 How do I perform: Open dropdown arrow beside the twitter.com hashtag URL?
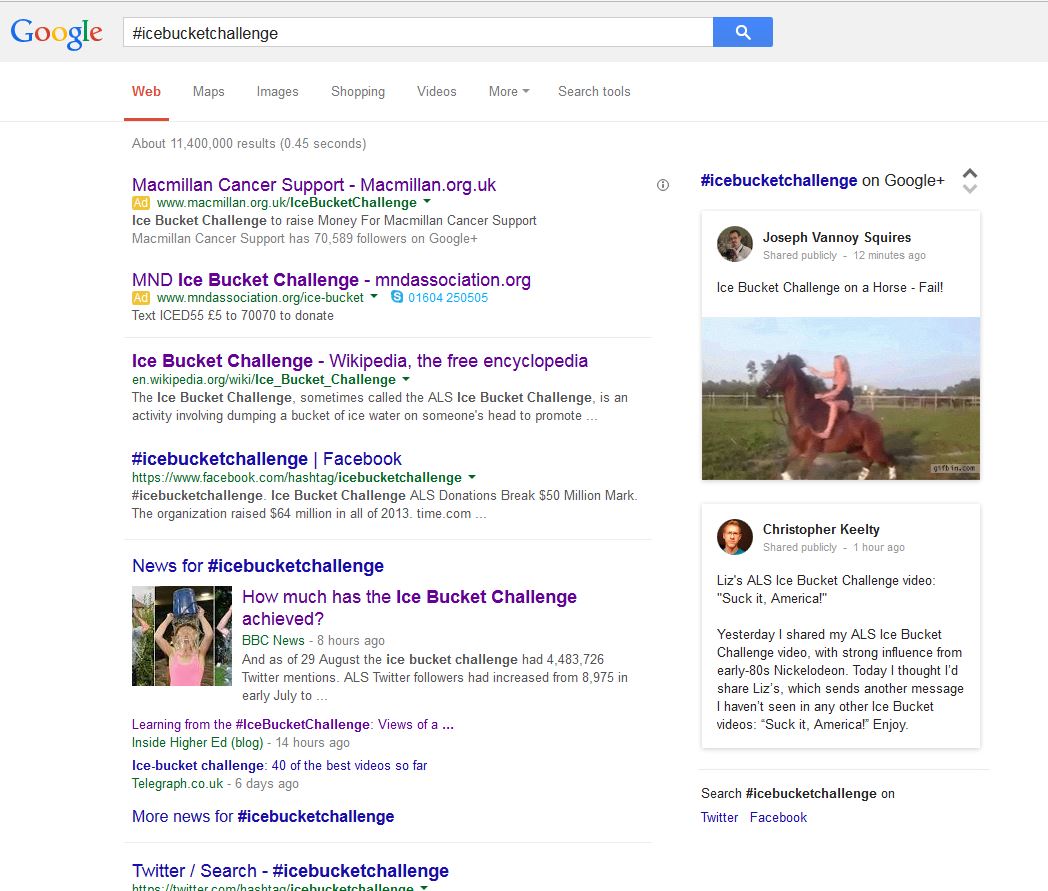pos(424,887)
